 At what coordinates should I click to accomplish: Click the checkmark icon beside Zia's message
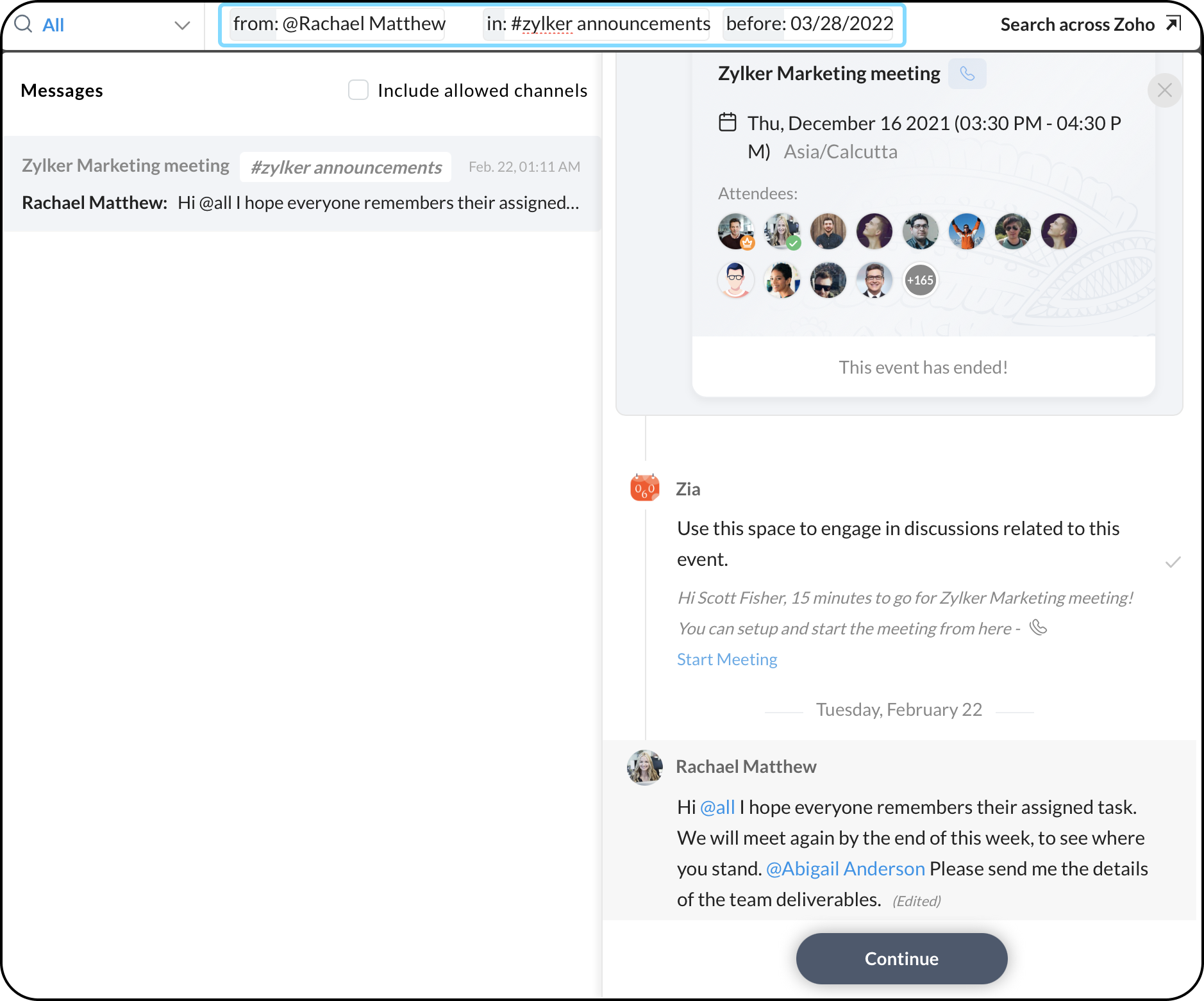tap(1173, 562)
